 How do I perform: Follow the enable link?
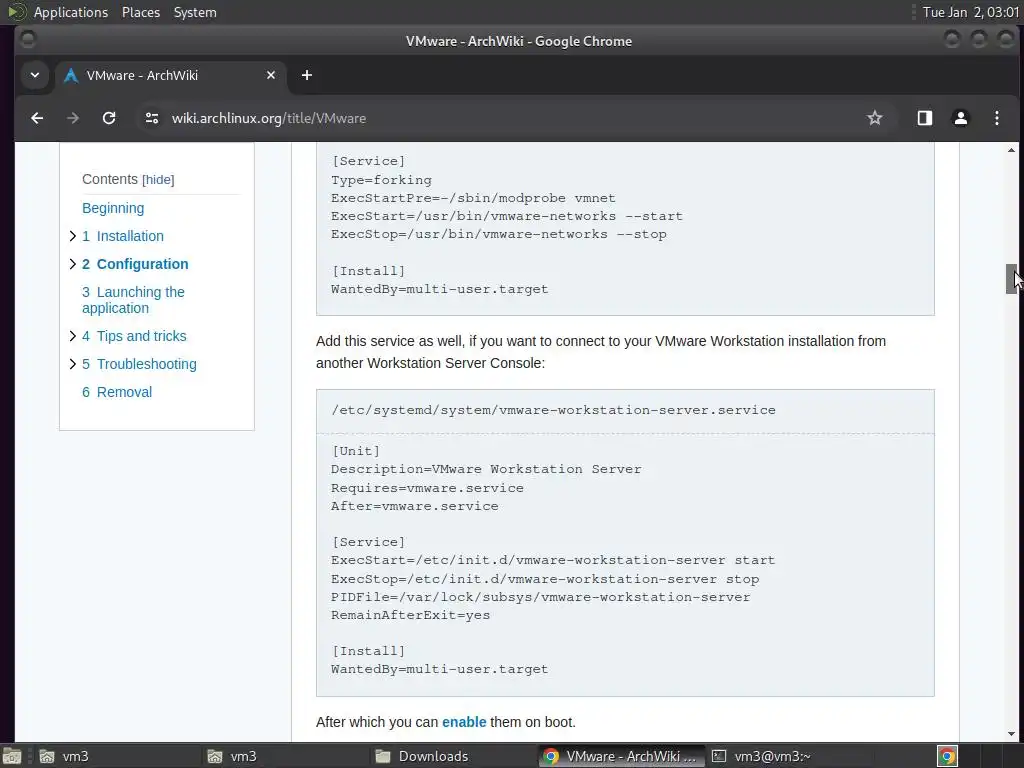[x=464, y=722]
